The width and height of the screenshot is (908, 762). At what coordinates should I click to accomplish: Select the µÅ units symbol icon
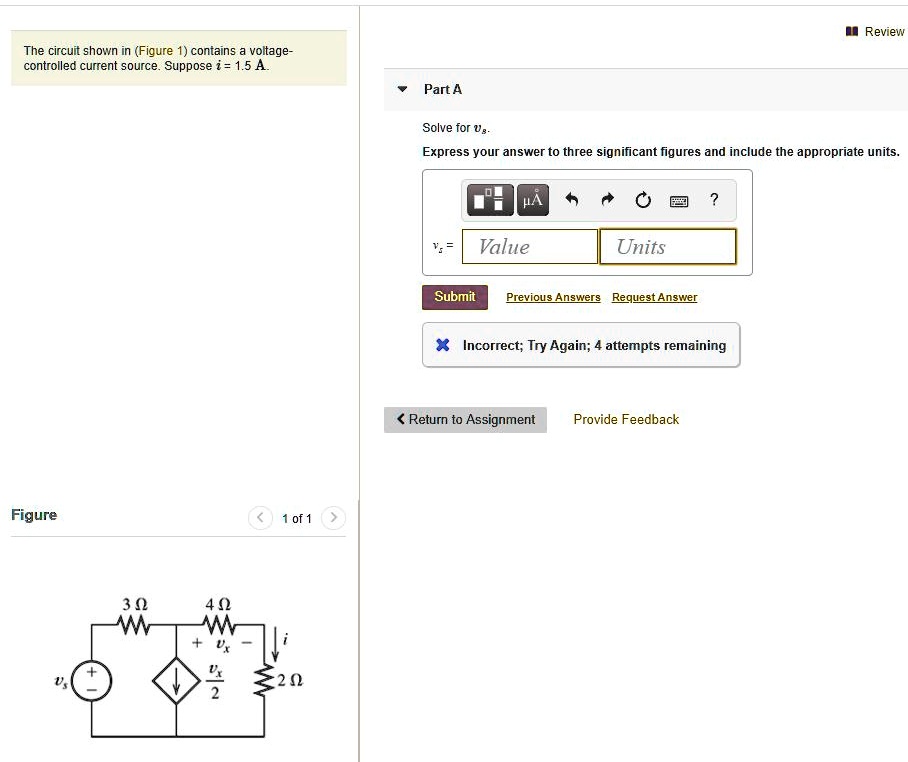(x=532, y=199)
